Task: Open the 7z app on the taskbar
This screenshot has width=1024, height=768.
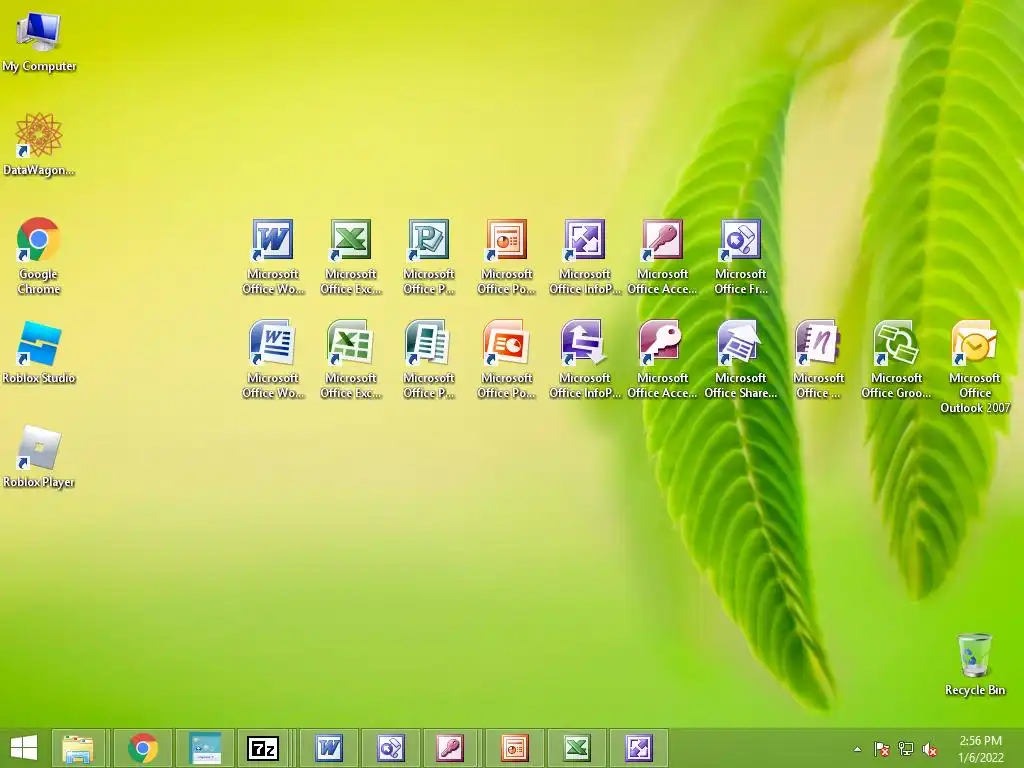Action: pyautogui.click(x=263, y=748)
